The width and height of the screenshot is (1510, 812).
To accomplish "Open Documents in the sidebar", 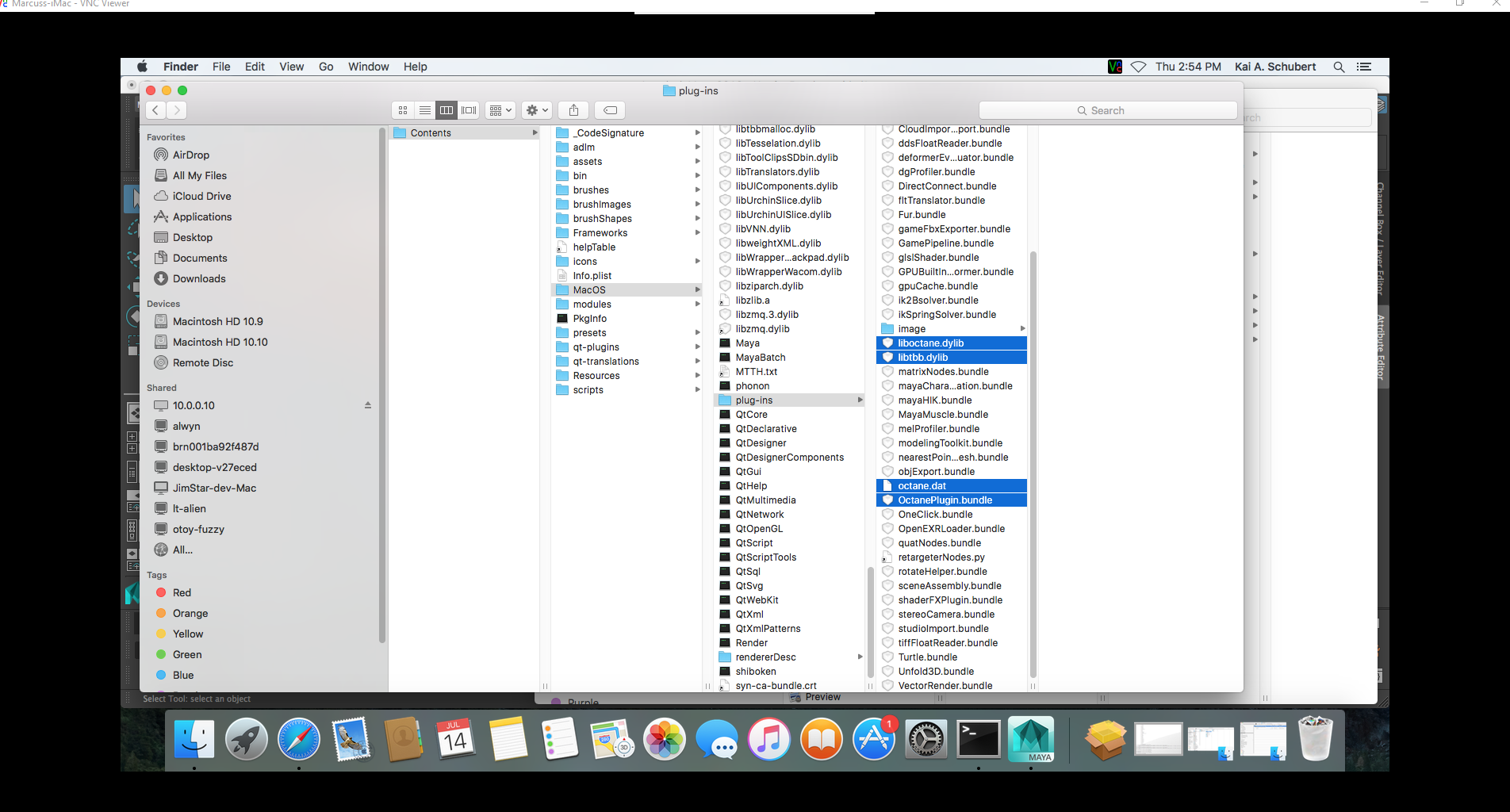I will [x=200, y=258].
